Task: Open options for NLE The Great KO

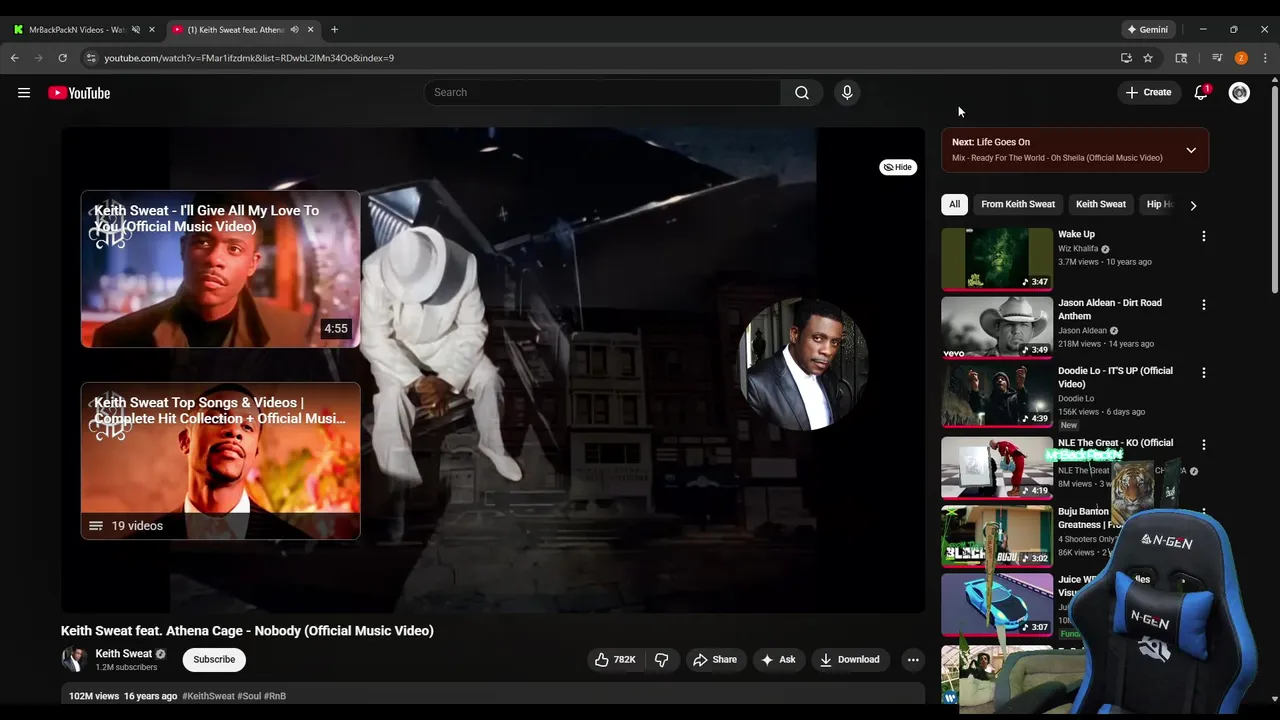Action: tap(1204, 445)
